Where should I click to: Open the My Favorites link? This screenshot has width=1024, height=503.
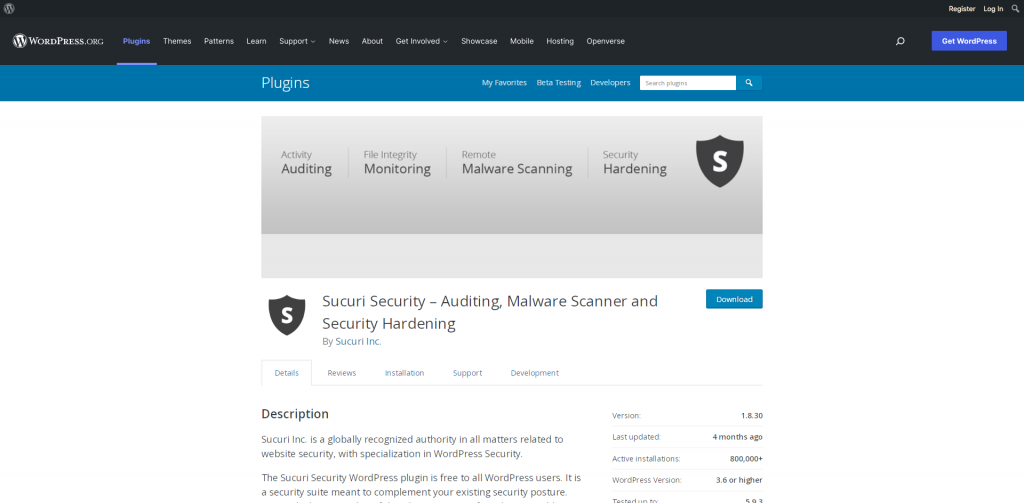click(504, 83)
